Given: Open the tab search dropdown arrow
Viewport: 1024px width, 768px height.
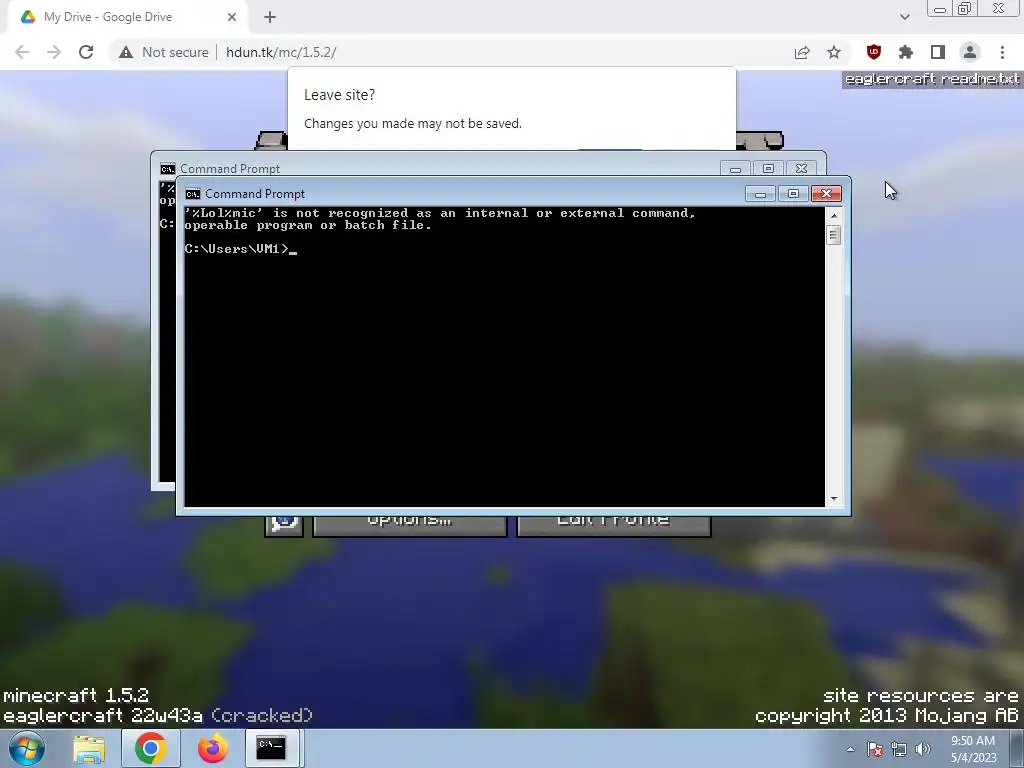Looking at the screenshot, I should pos(904,17).
